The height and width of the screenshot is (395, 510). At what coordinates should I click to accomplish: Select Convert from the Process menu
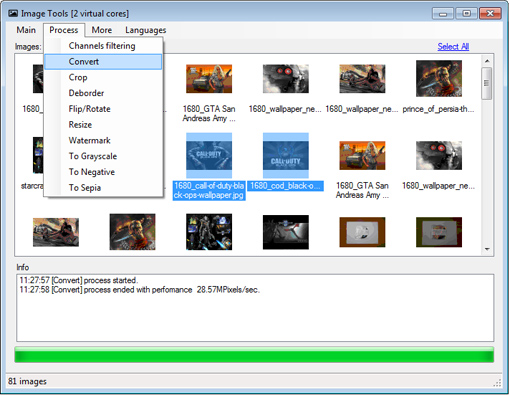tap(103, 62)
